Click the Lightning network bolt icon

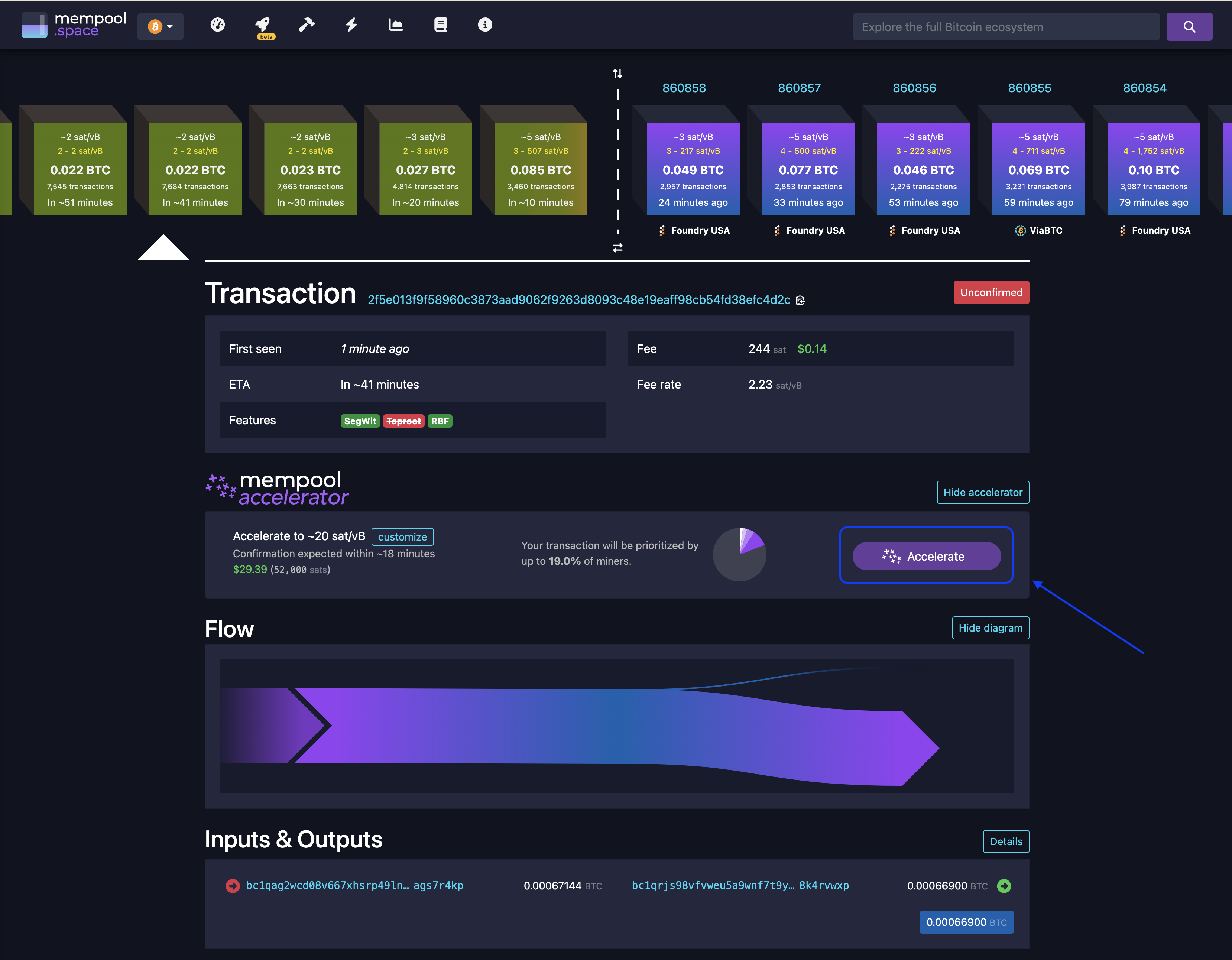pyautogui.click(x=351, y=25)
